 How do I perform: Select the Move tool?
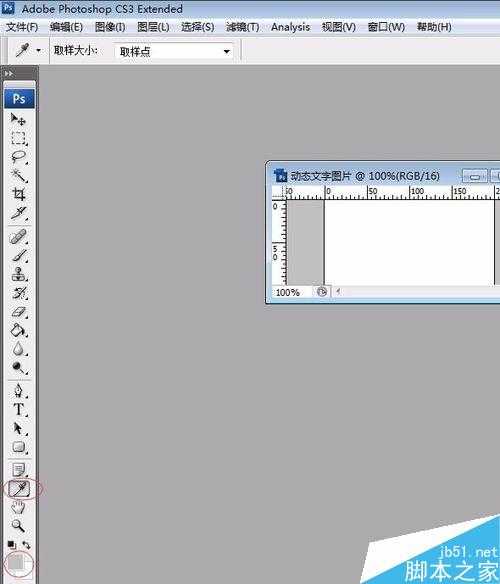click(x=18, y=119)
